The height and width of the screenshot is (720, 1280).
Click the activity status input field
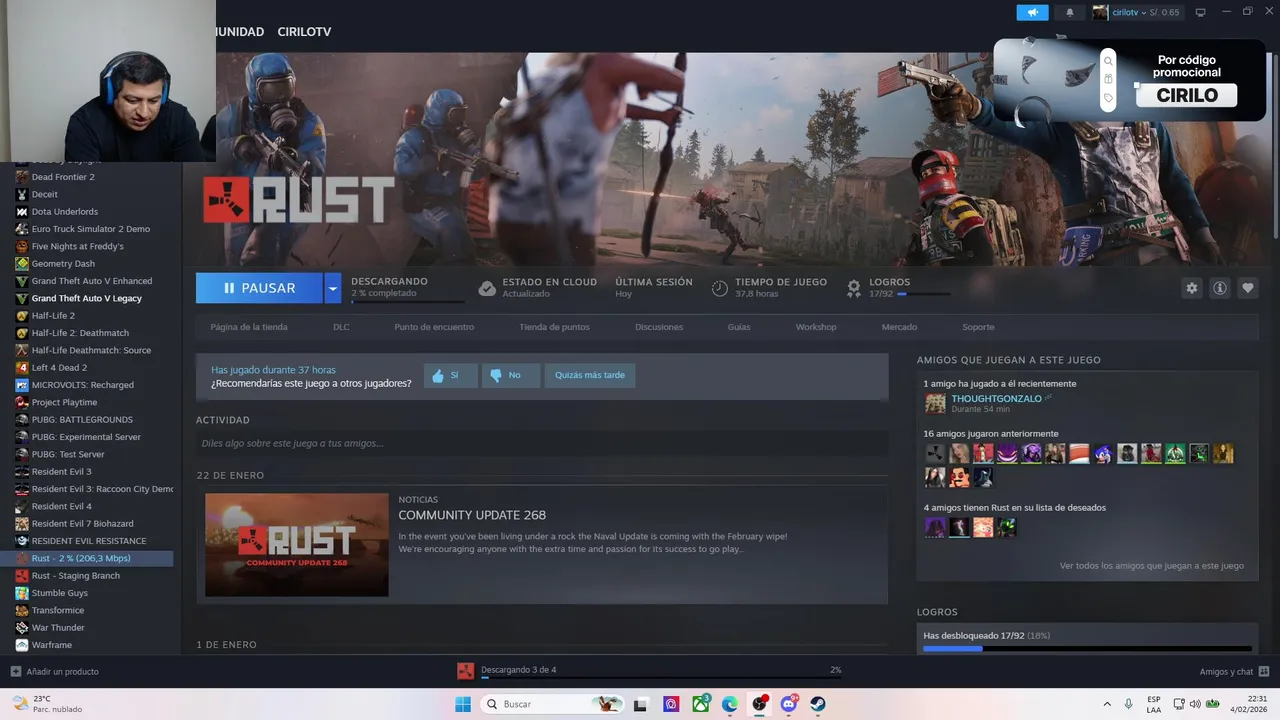click(542, 443)
